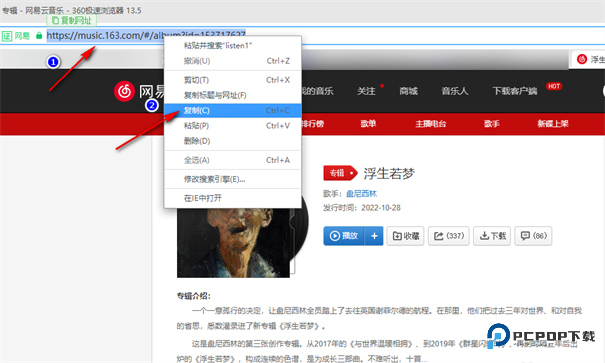
Task: Open the 新碟上架 sub-navigation tab
Action: 553,124
